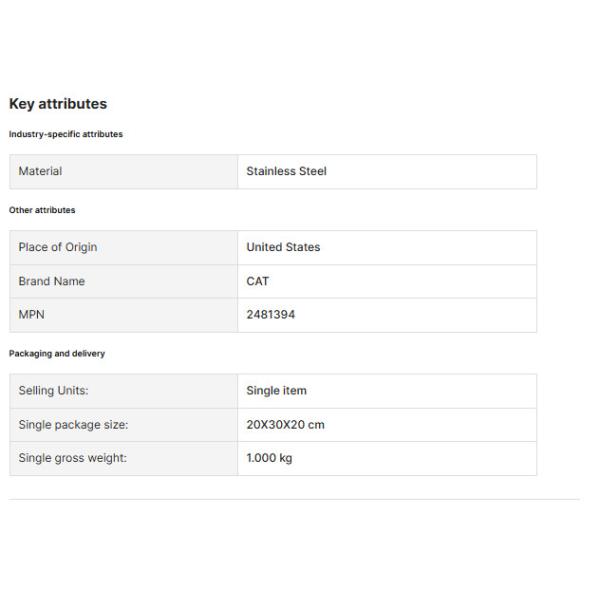Select the Place of Origin label
This screenshot has width=600, height=600.
58,247
